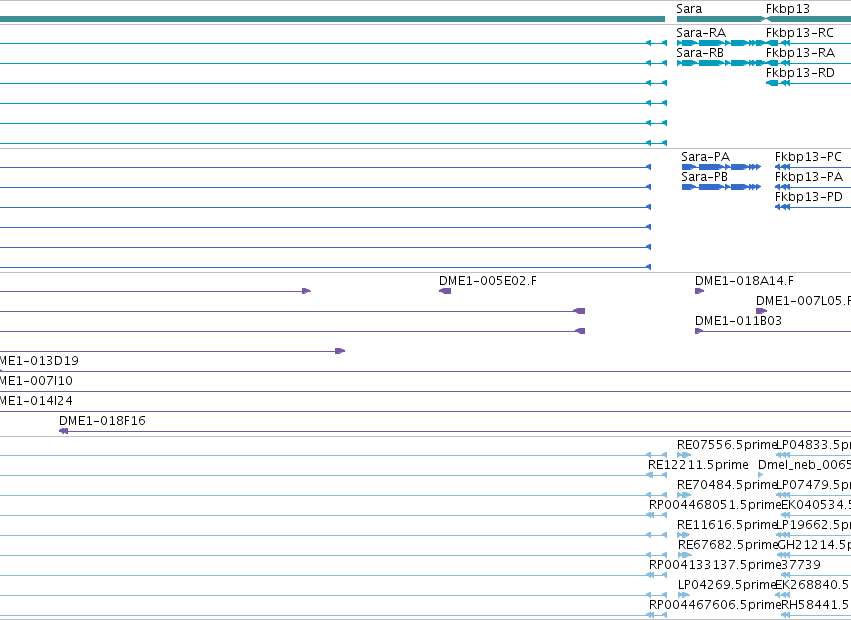Viewport: 851px width, 620px height.
Task: Select the RE07556.5prime EST label
Action: point(727,445)
